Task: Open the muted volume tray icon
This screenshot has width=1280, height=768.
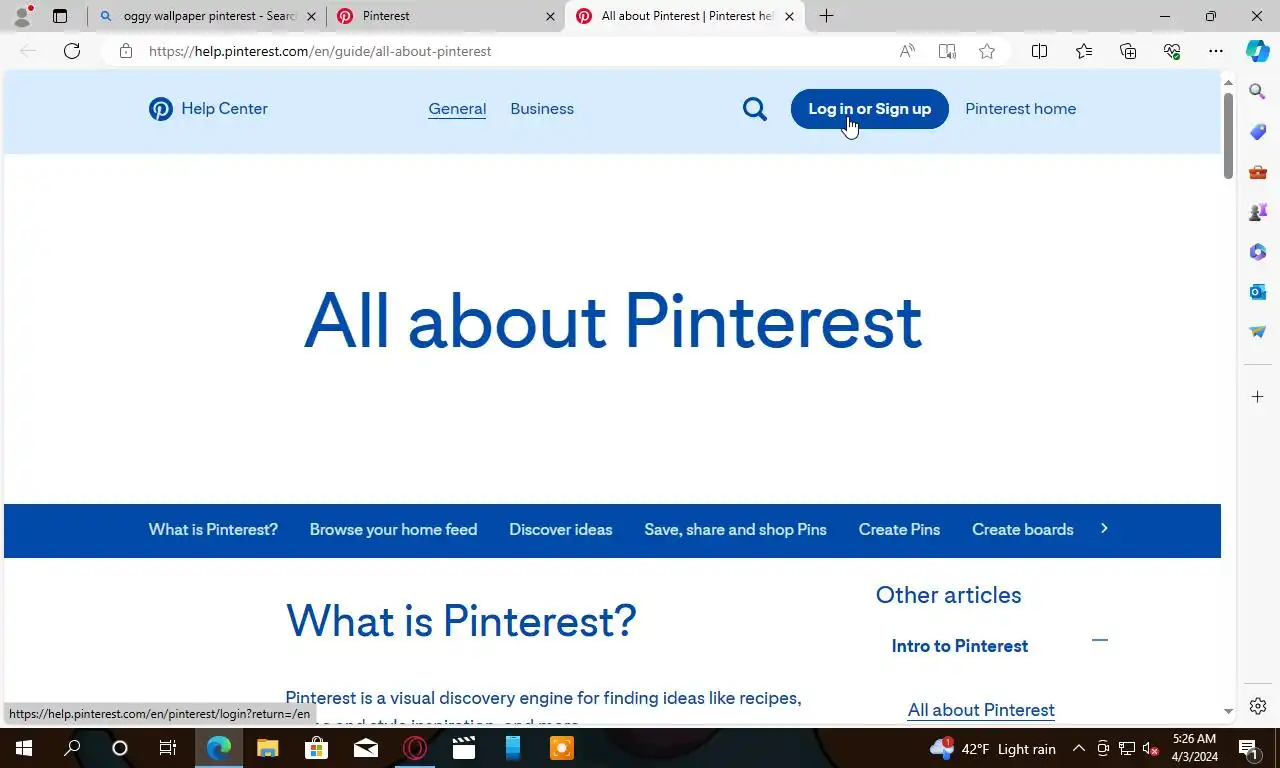Action: [1150, 748]
